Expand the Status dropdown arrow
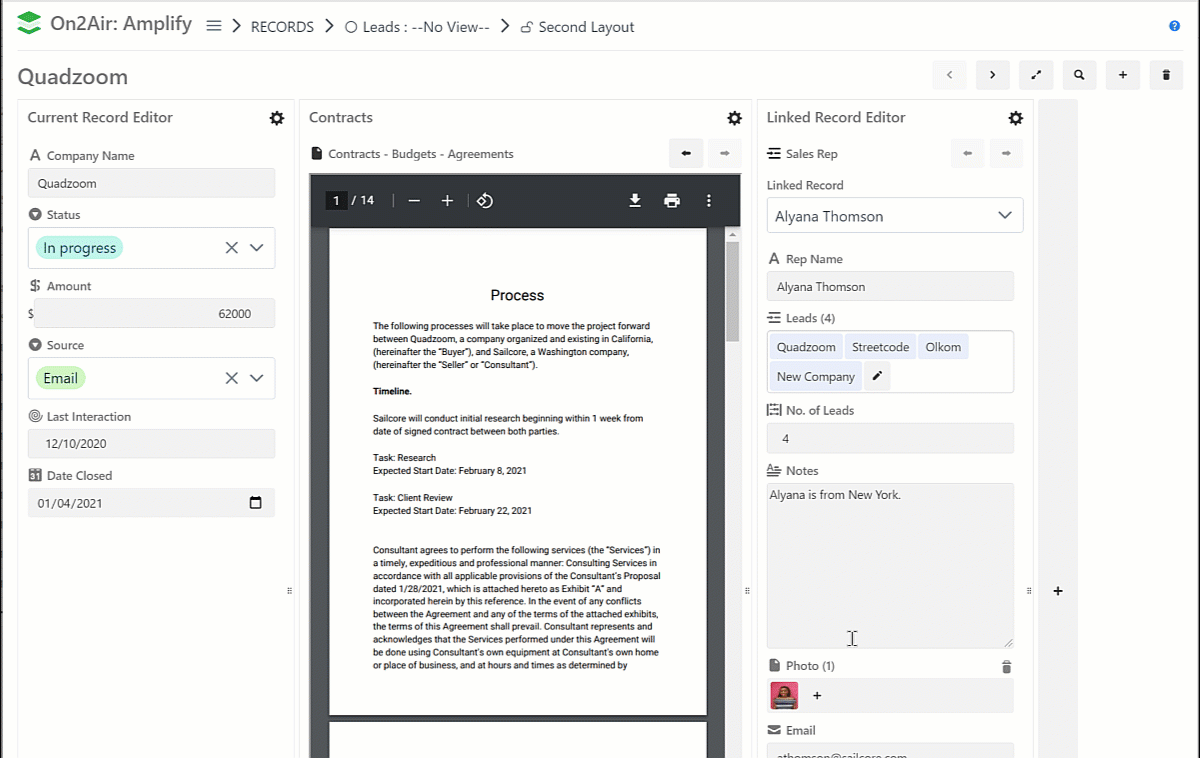Screen dimensions: 1200x758 pyautogui.click(x=256, y=248)
